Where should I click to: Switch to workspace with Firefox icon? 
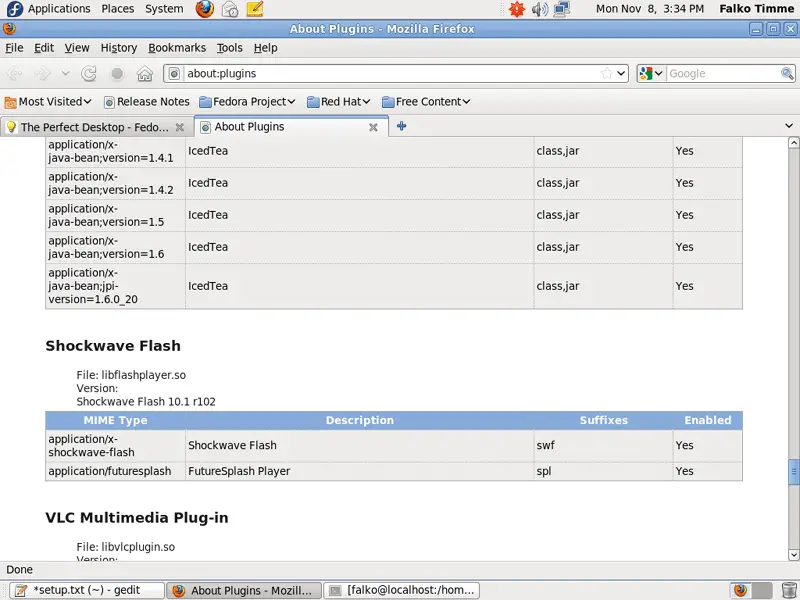[740, 590]
